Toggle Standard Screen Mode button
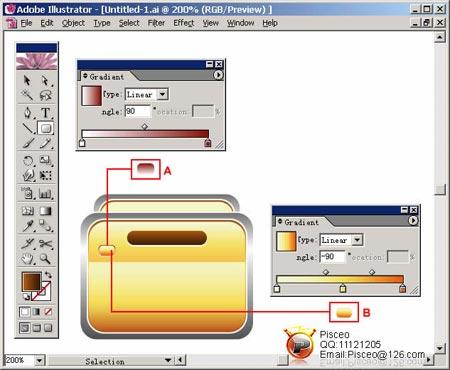Screen dimensions: 450x370 coord(24,328)
